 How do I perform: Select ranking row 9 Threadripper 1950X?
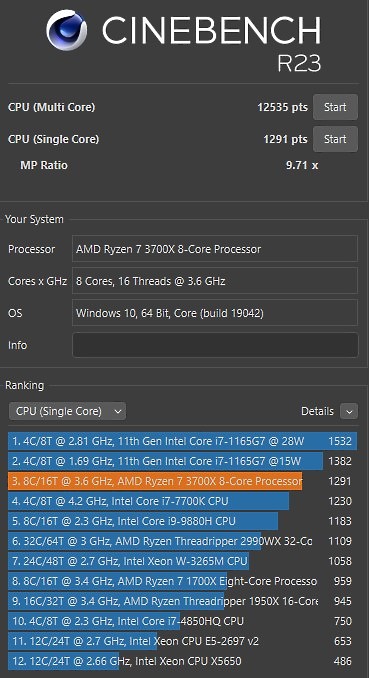point(183,601)
